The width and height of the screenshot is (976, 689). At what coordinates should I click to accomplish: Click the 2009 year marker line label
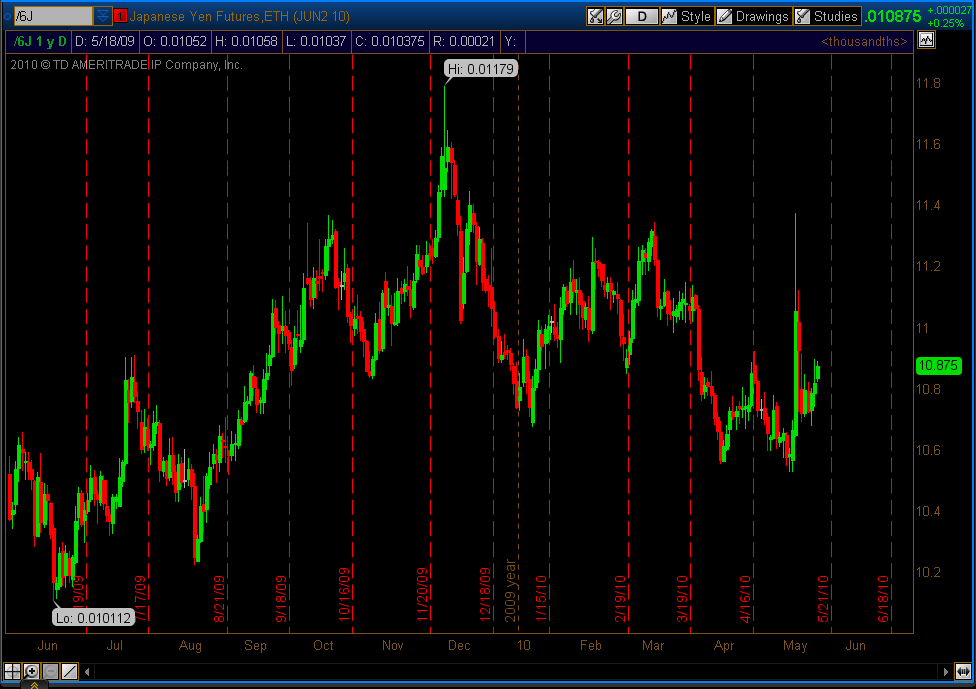(510, 590)
